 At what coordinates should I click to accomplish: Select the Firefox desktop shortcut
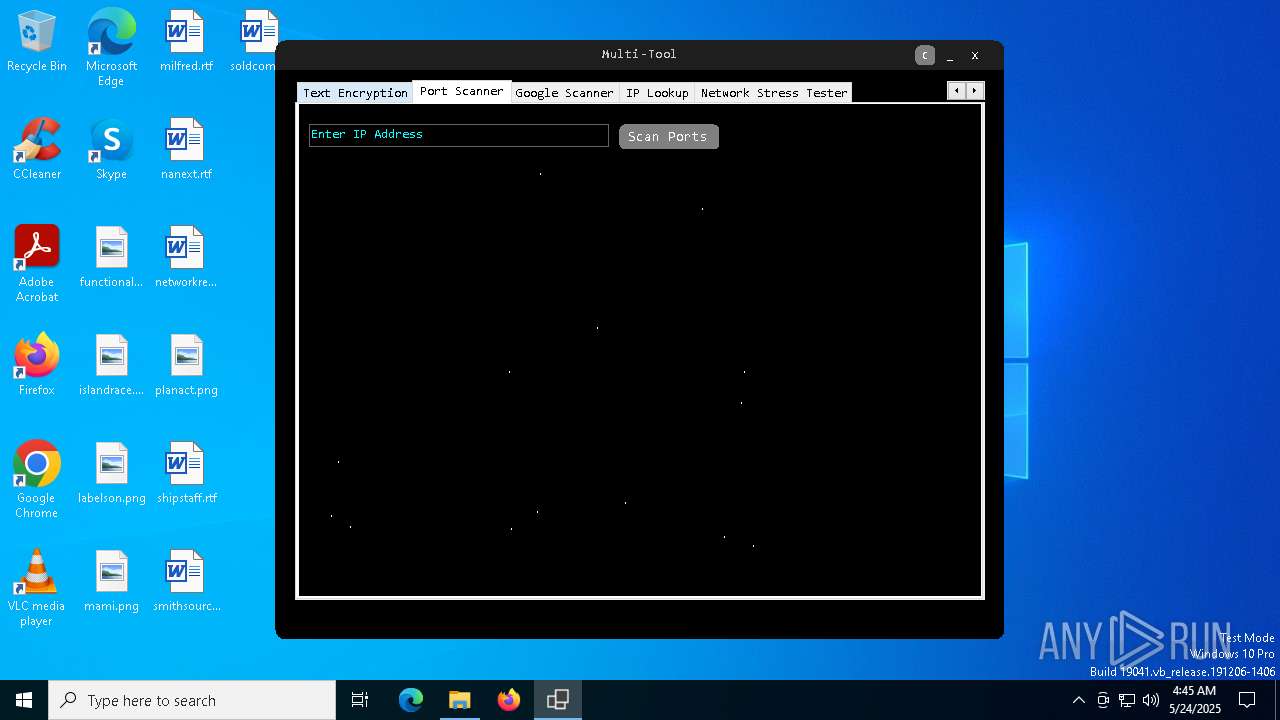click(37, 366)
